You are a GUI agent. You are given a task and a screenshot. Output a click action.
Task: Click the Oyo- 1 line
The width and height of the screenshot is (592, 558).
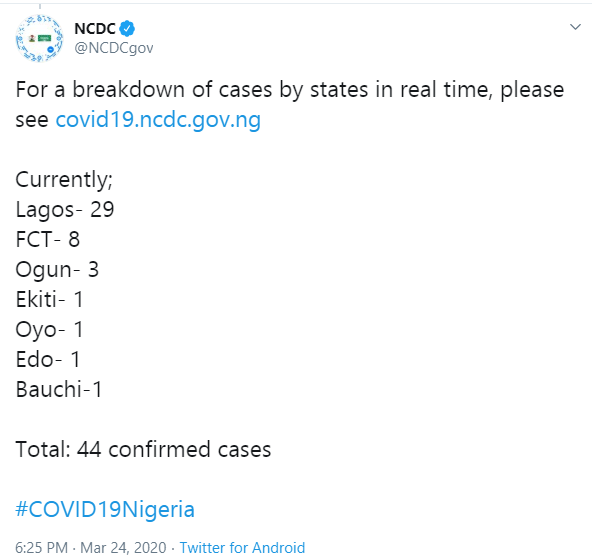(49, 330)
